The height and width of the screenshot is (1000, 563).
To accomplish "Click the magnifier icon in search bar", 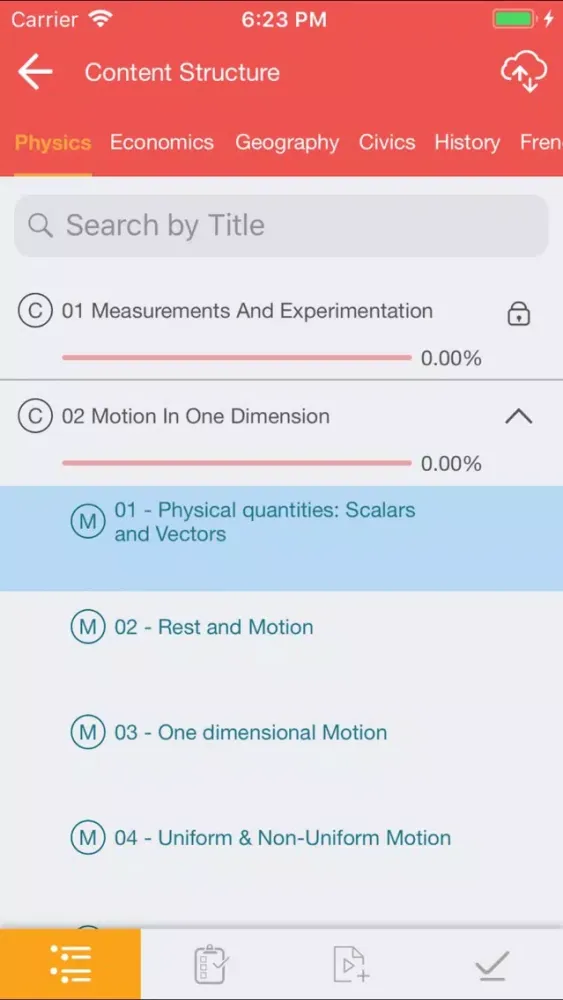I will (40, 226).
